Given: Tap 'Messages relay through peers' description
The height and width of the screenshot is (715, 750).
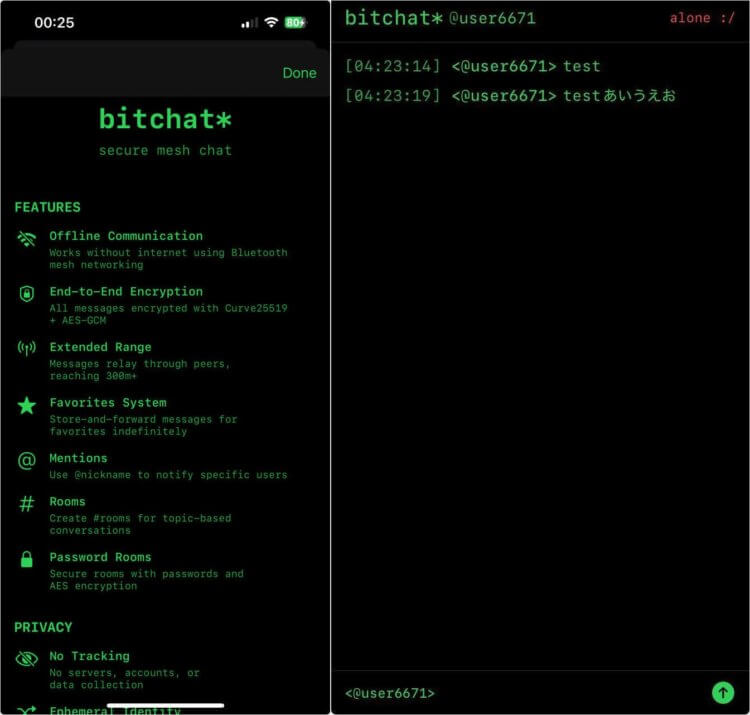Looking at the screenshot, I should point(139,369).
